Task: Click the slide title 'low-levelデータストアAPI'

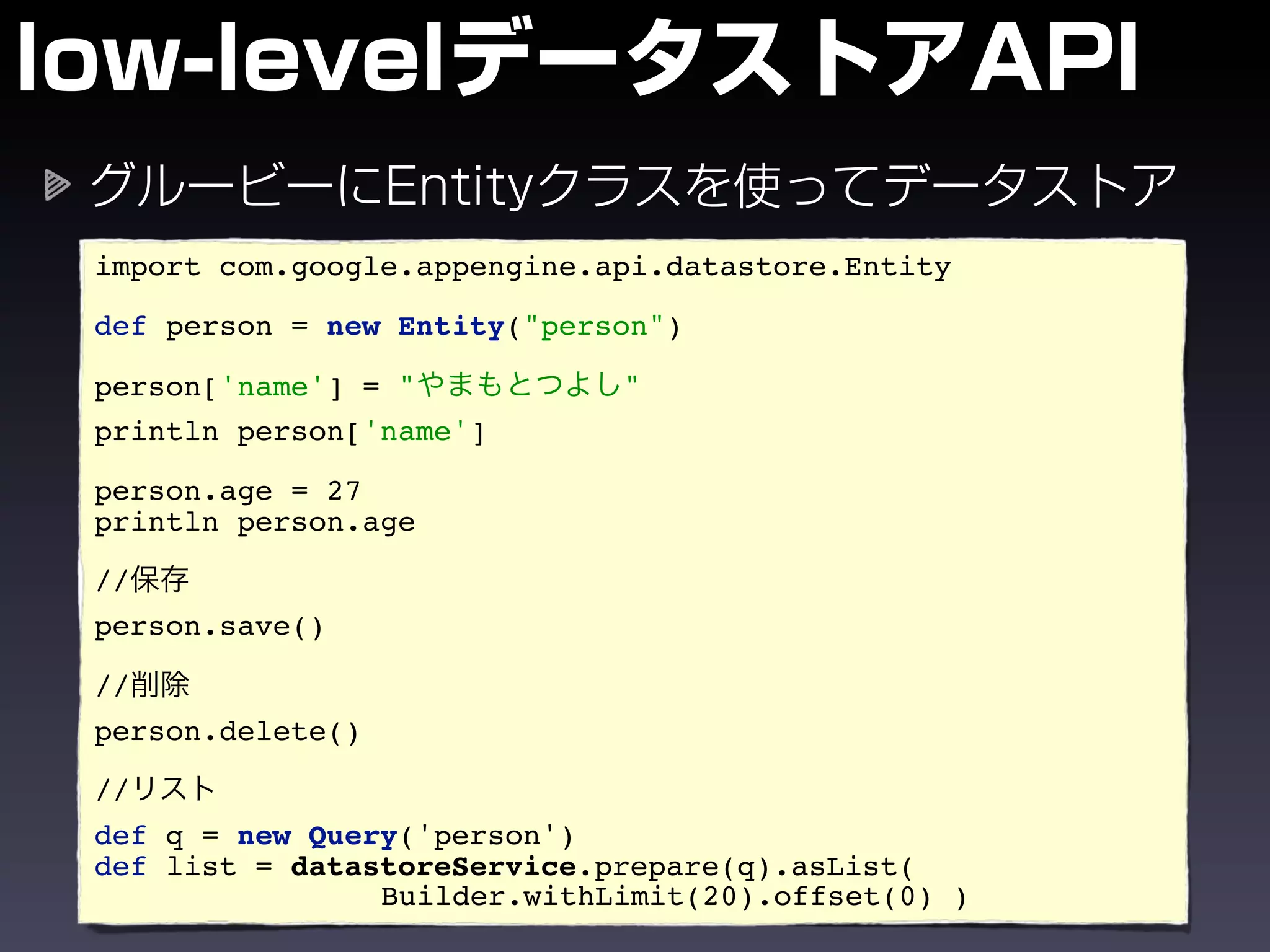Action: (578, 57)
